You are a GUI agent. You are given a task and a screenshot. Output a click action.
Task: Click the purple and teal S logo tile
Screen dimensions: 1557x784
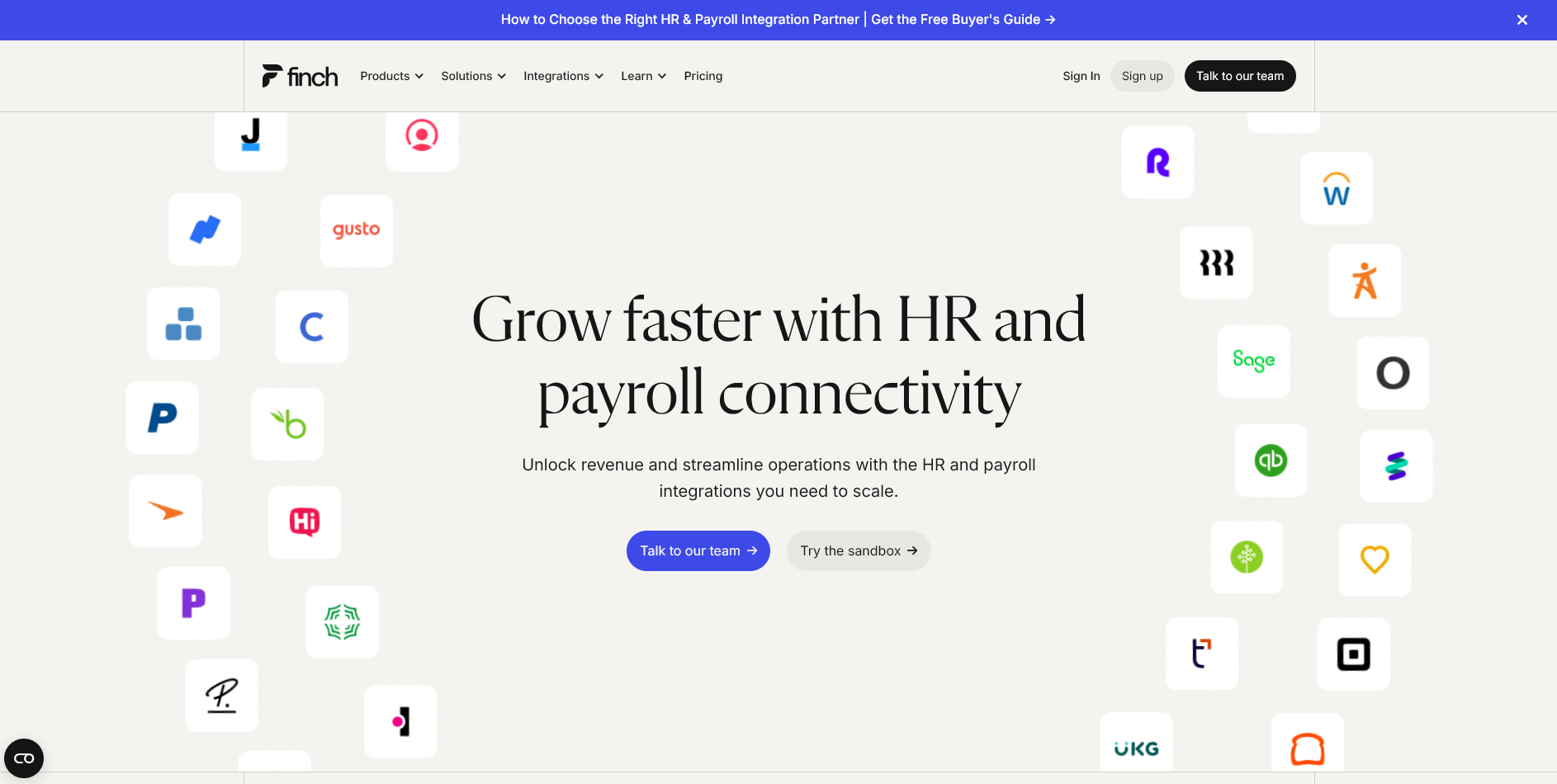(1396, 466)
